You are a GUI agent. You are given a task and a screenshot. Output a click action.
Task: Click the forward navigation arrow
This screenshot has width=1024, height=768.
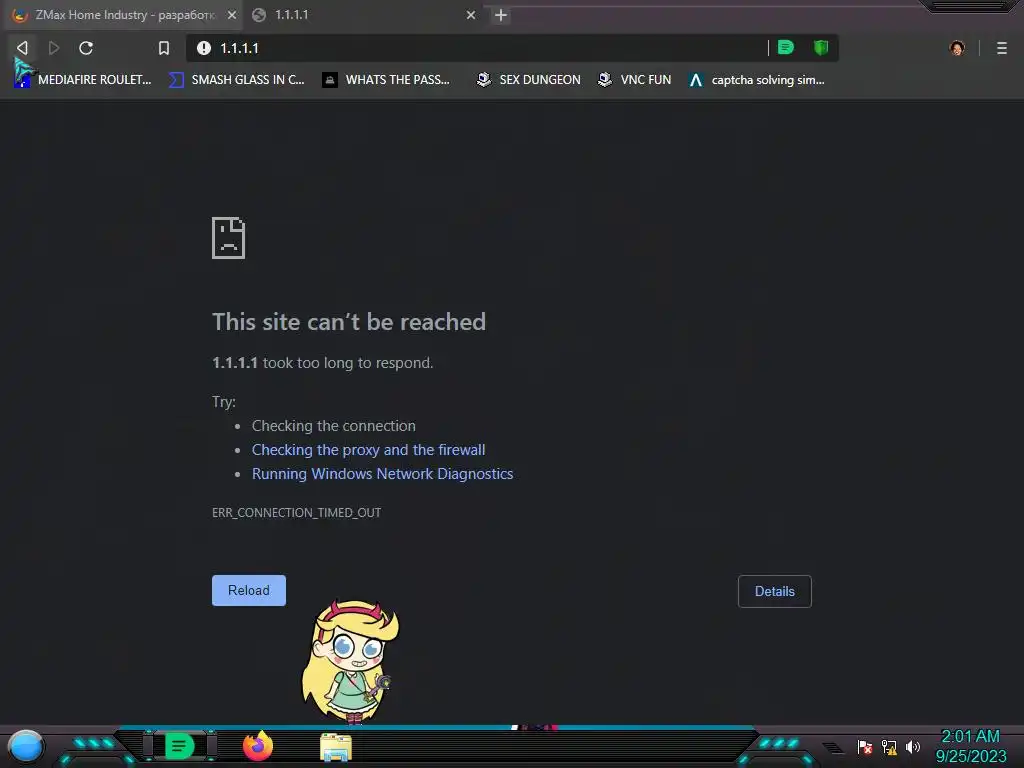coord(54,48)
